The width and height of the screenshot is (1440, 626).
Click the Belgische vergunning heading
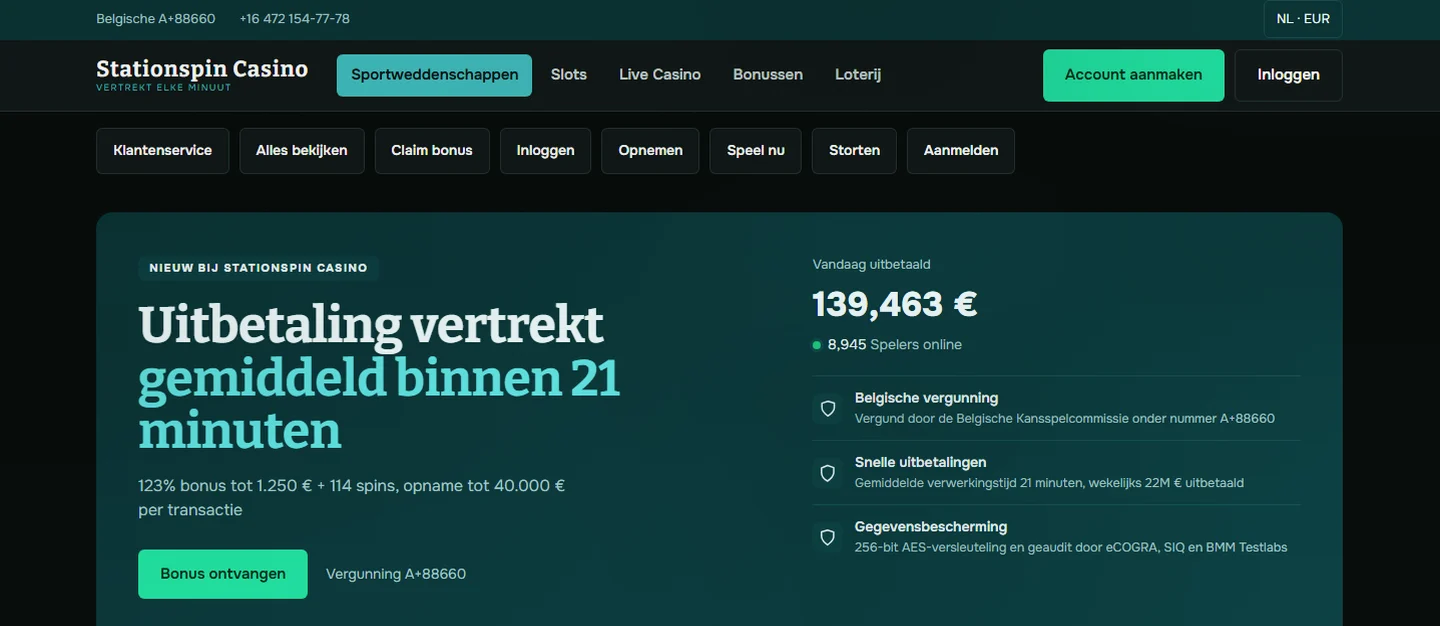tap(927, 398)
